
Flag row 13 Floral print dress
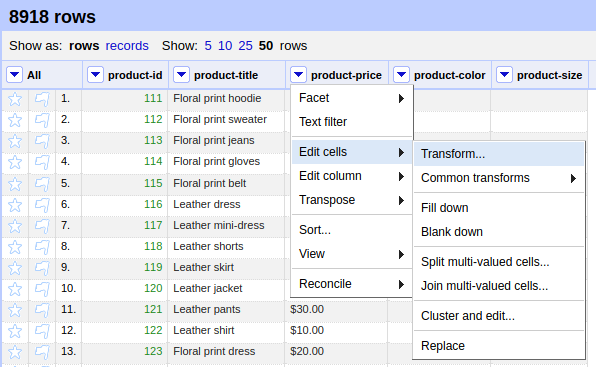(42, 353)
